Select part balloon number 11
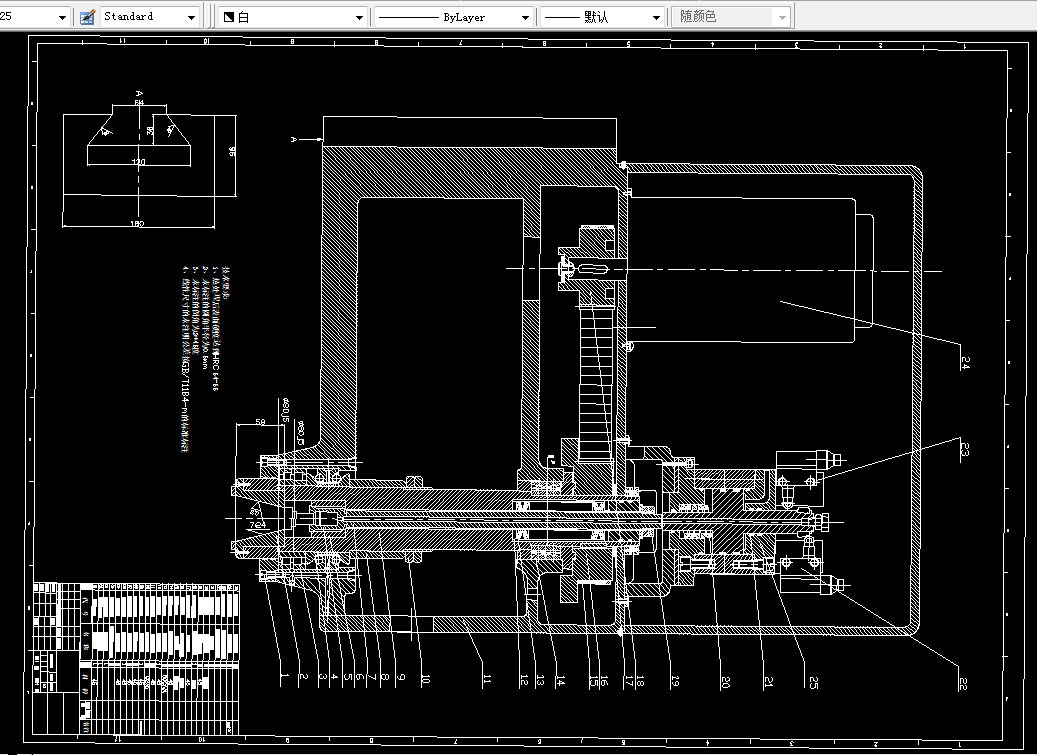Screen dimensions: 1037x755 [x=486, y=680]
